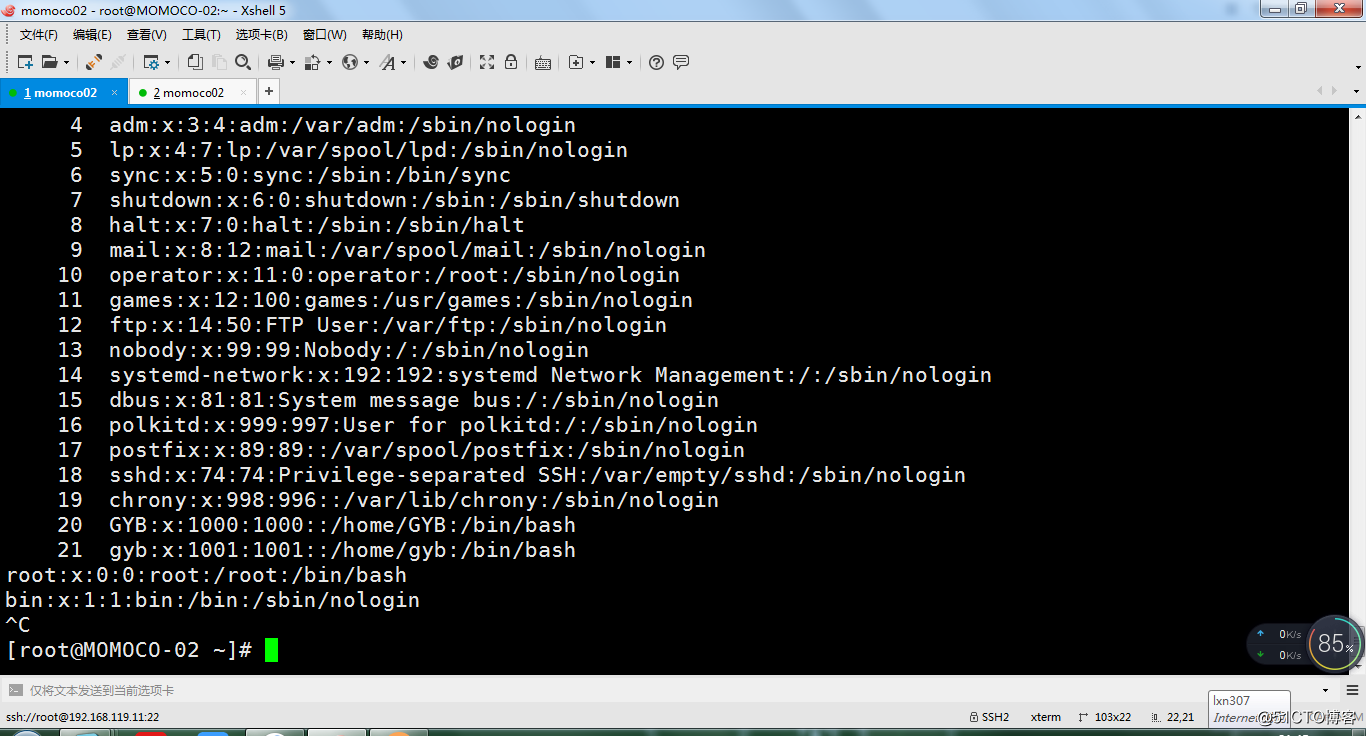This screenshot has width=1366, height=736.
Task: Open the 帮助(H) menu
Action: pyautogui.click(x=382, y=35)
